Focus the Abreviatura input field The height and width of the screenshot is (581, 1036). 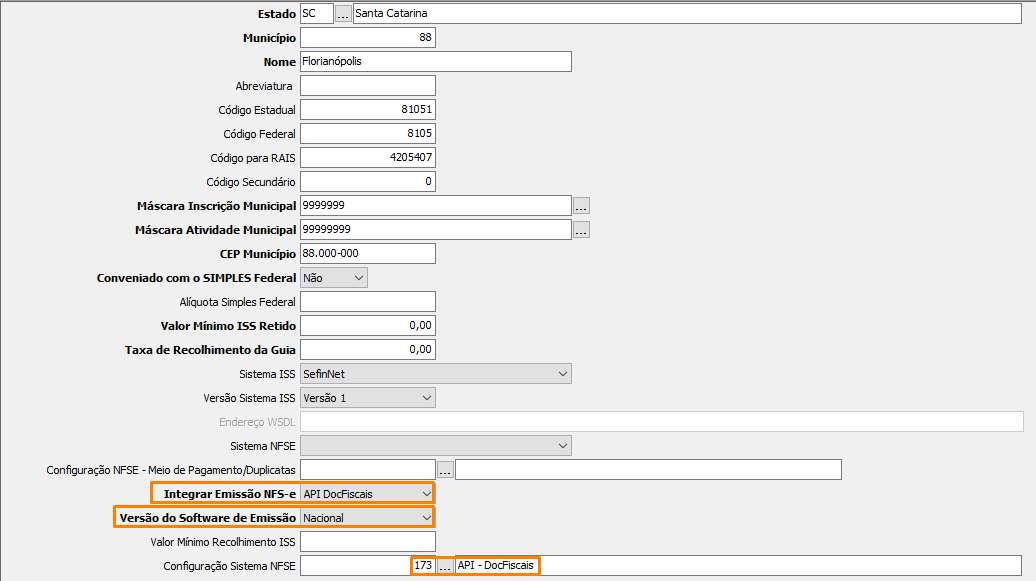[367, 86]
